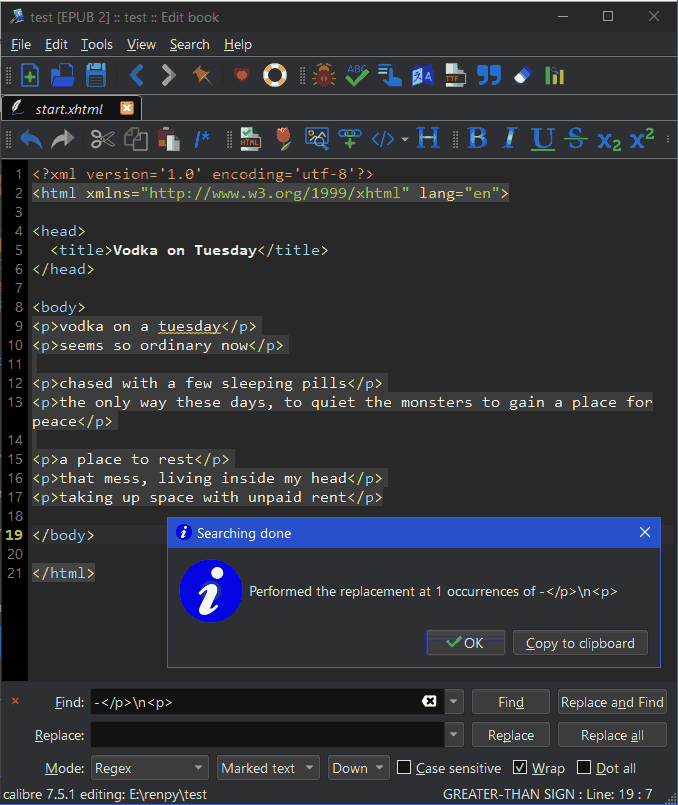678x805 pixels.
Task: Open the Marked text scope dropdown
Action: coord(268,768)
